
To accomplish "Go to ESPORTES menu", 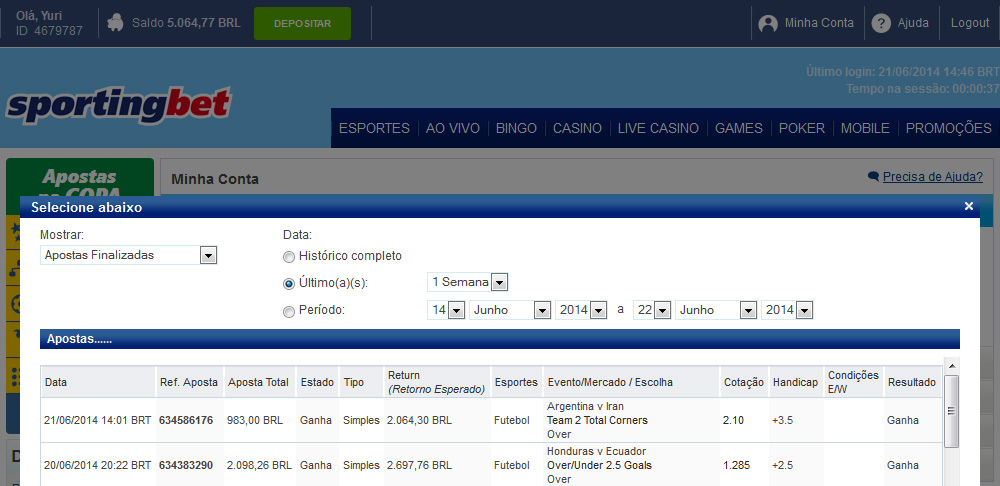I will (x=374, y=128).
